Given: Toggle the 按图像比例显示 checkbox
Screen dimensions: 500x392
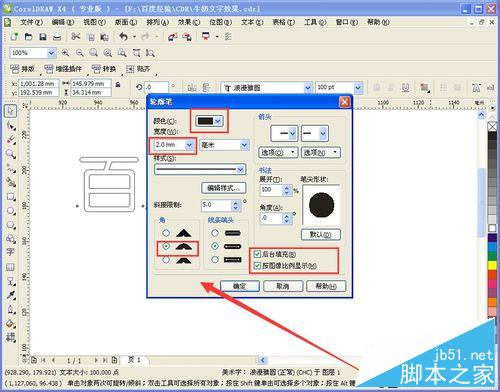Looking at the screenshot, I should [x=257, y=266].
